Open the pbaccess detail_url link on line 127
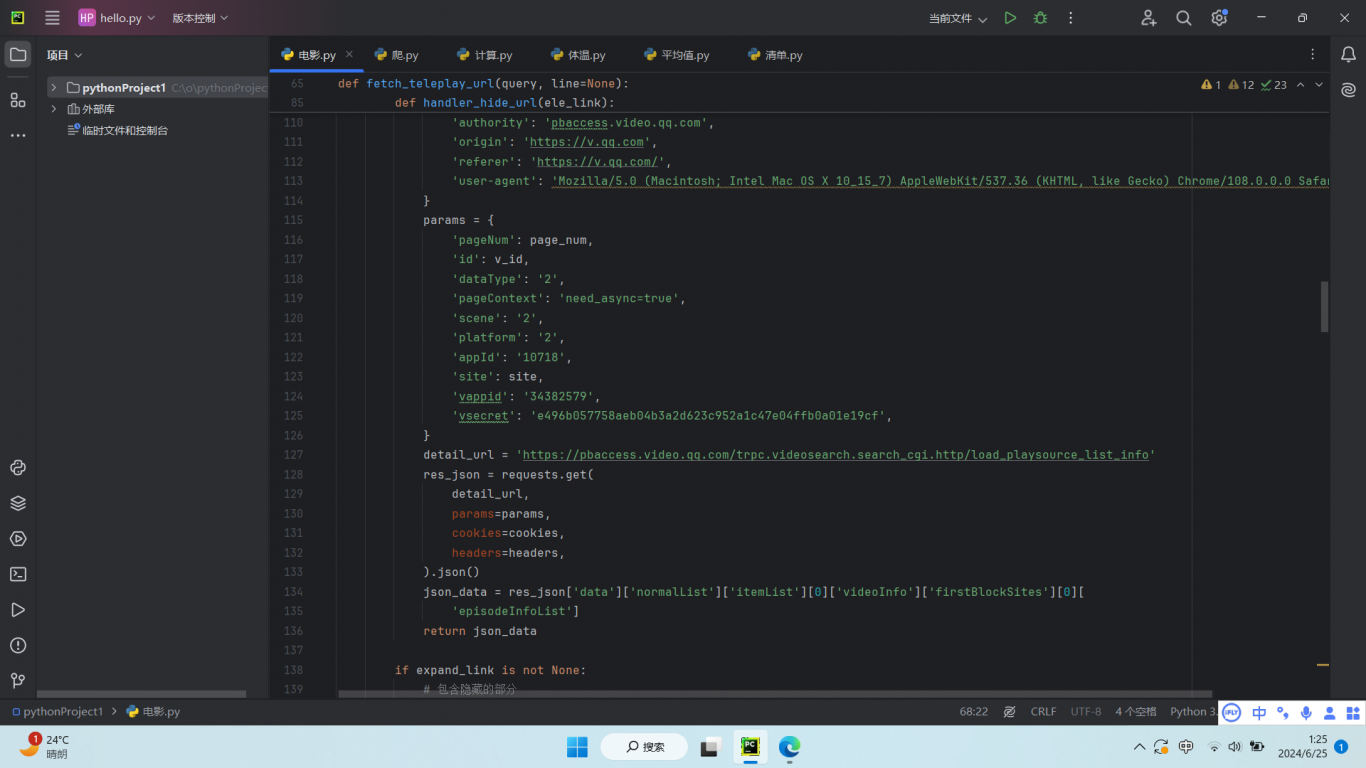The image size is (1366, 768). click(836, 455)
